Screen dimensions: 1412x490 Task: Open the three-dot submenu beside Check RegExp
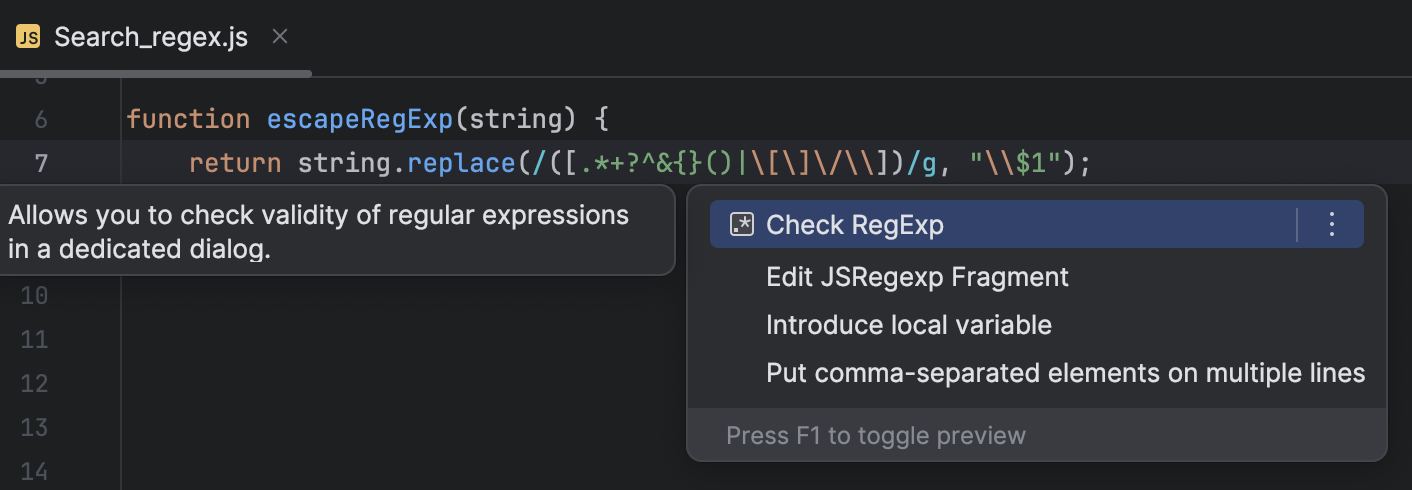[1331, 225]
